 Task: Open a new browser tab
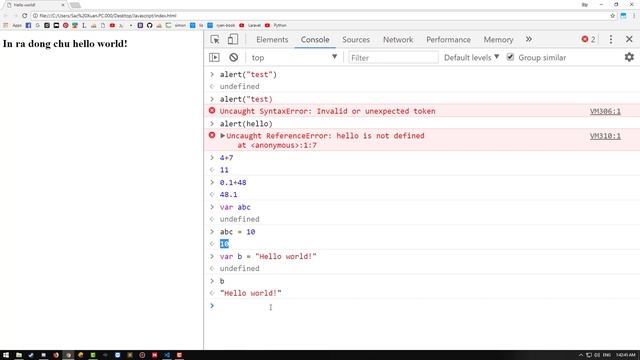click(x=75, y=5)
